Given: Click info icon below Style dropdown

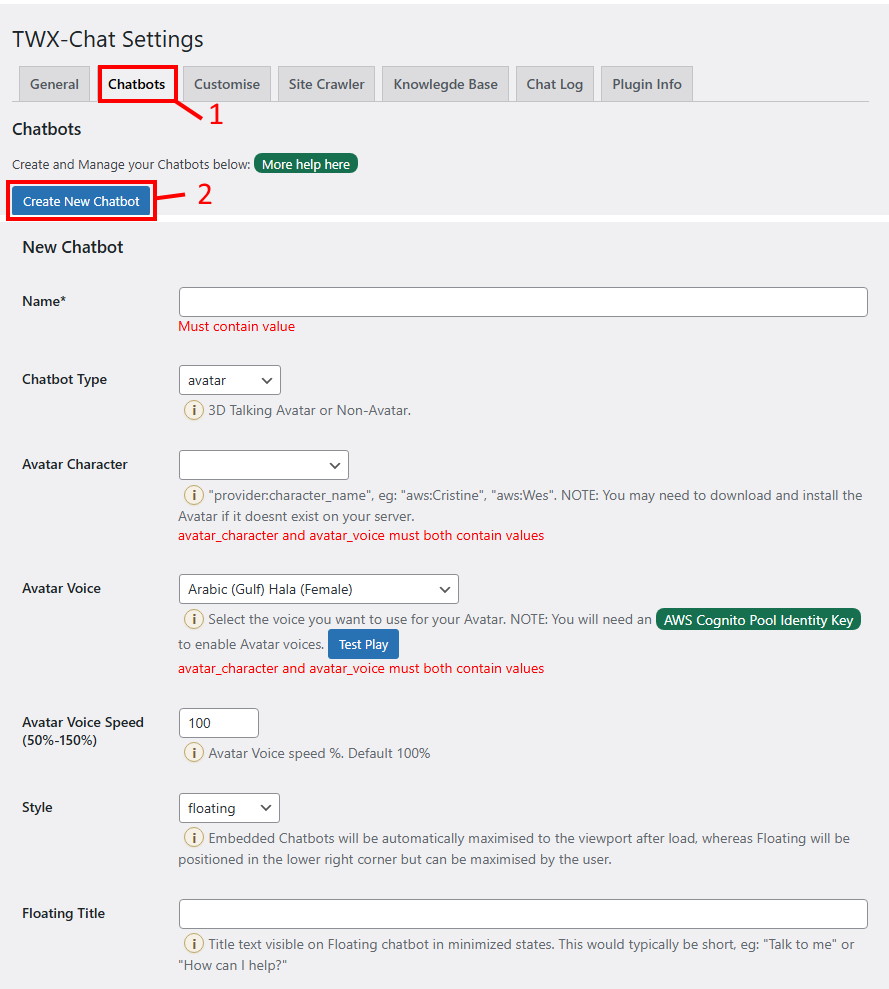Looking at the screenshot, I should (x=193, y=838).
